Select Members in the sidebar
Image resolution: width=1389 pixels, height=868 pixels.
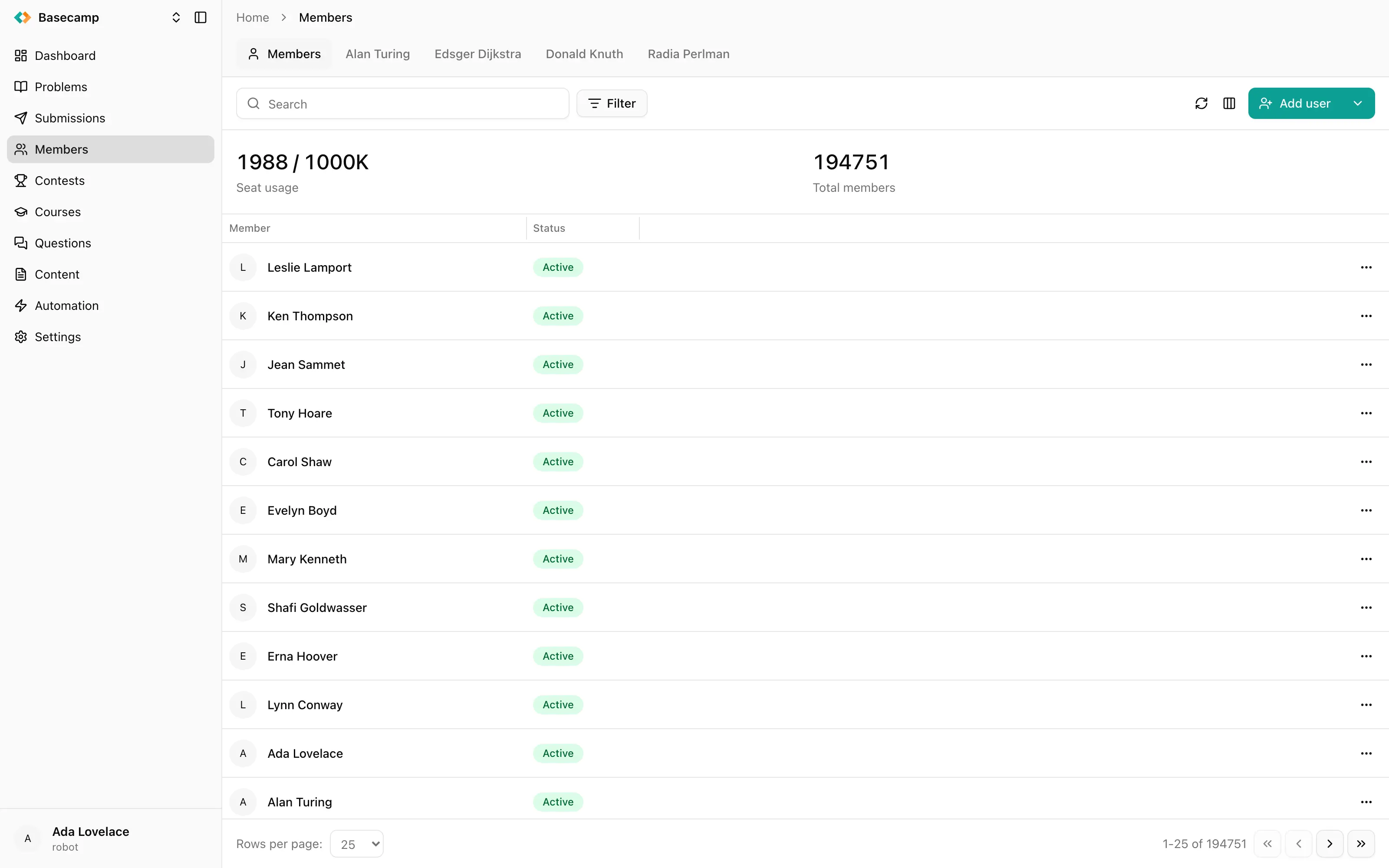(x=110, y=149)
